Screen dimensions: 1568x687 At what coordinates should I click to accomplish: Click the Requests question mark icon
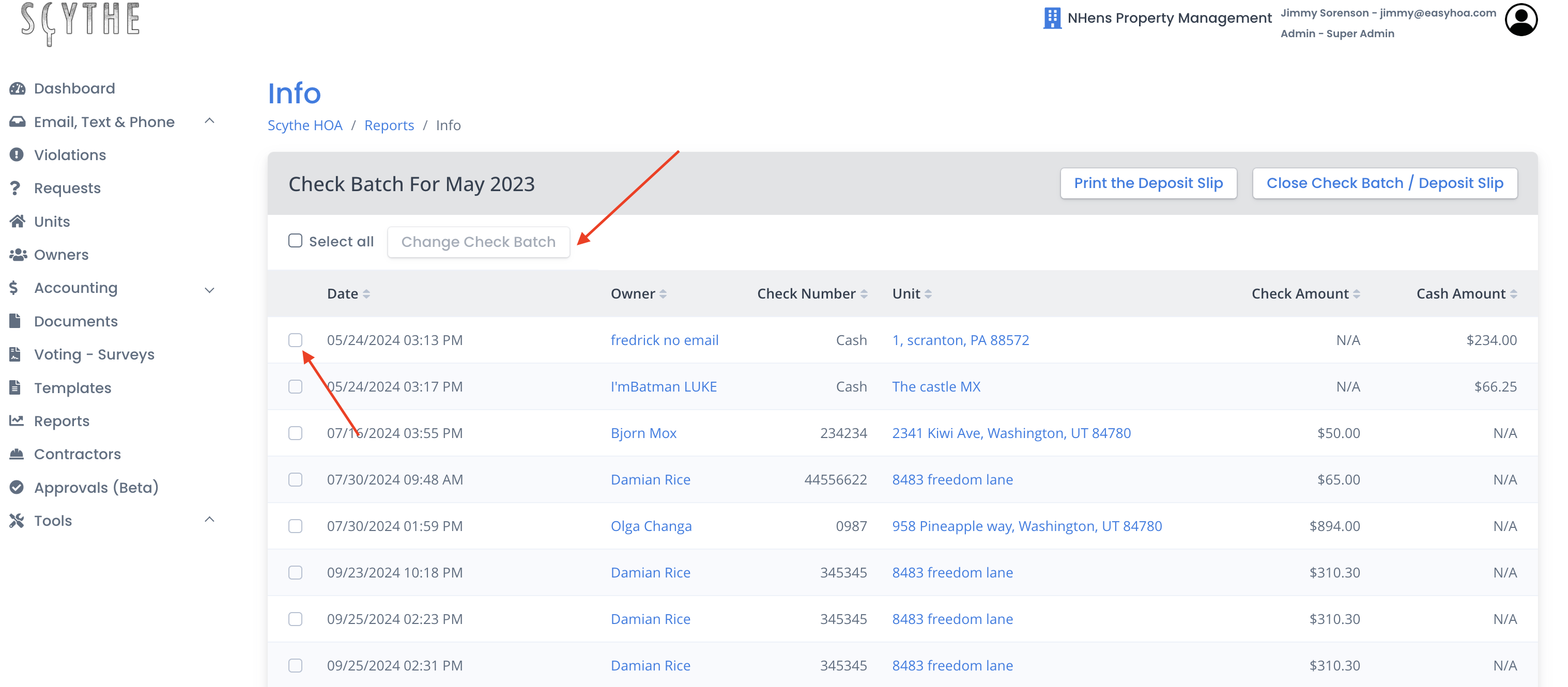[15, 188]
